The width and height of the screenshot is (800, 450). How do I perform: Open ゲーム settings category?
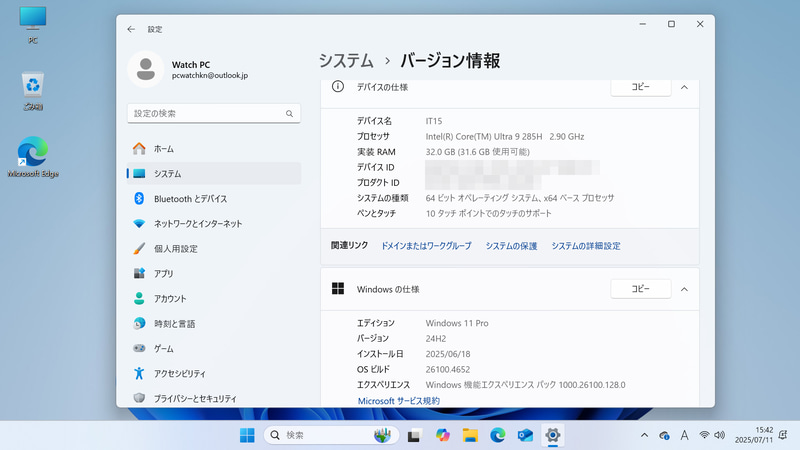(x=214, y=348)
